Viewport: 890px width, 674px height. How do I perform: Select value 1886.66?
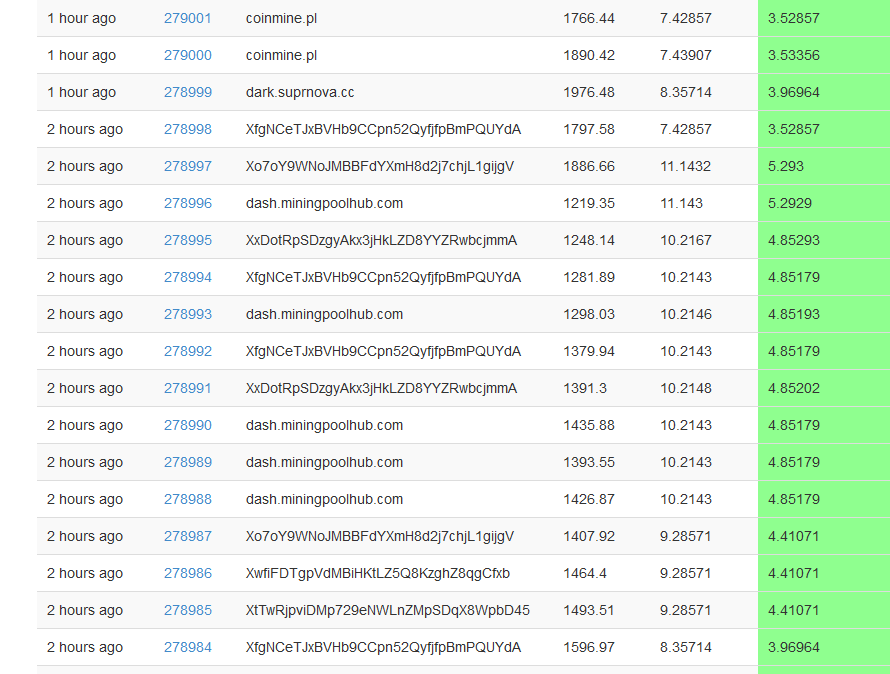pos(589,166)
